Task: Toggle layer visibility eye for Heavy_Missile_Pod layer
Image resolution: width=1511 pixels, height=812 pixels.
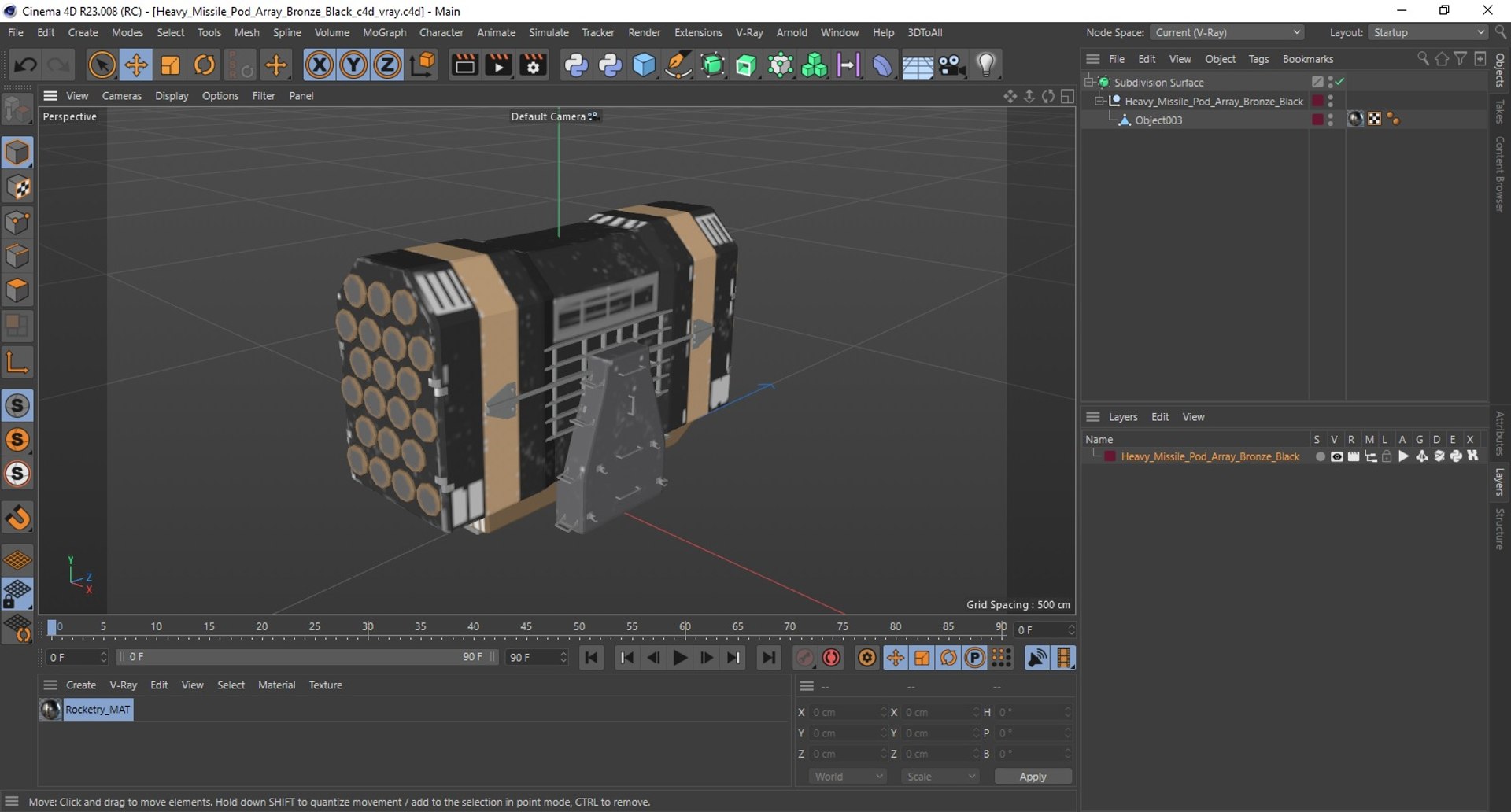Action: pyautogui.click(x=1336, y=456)
